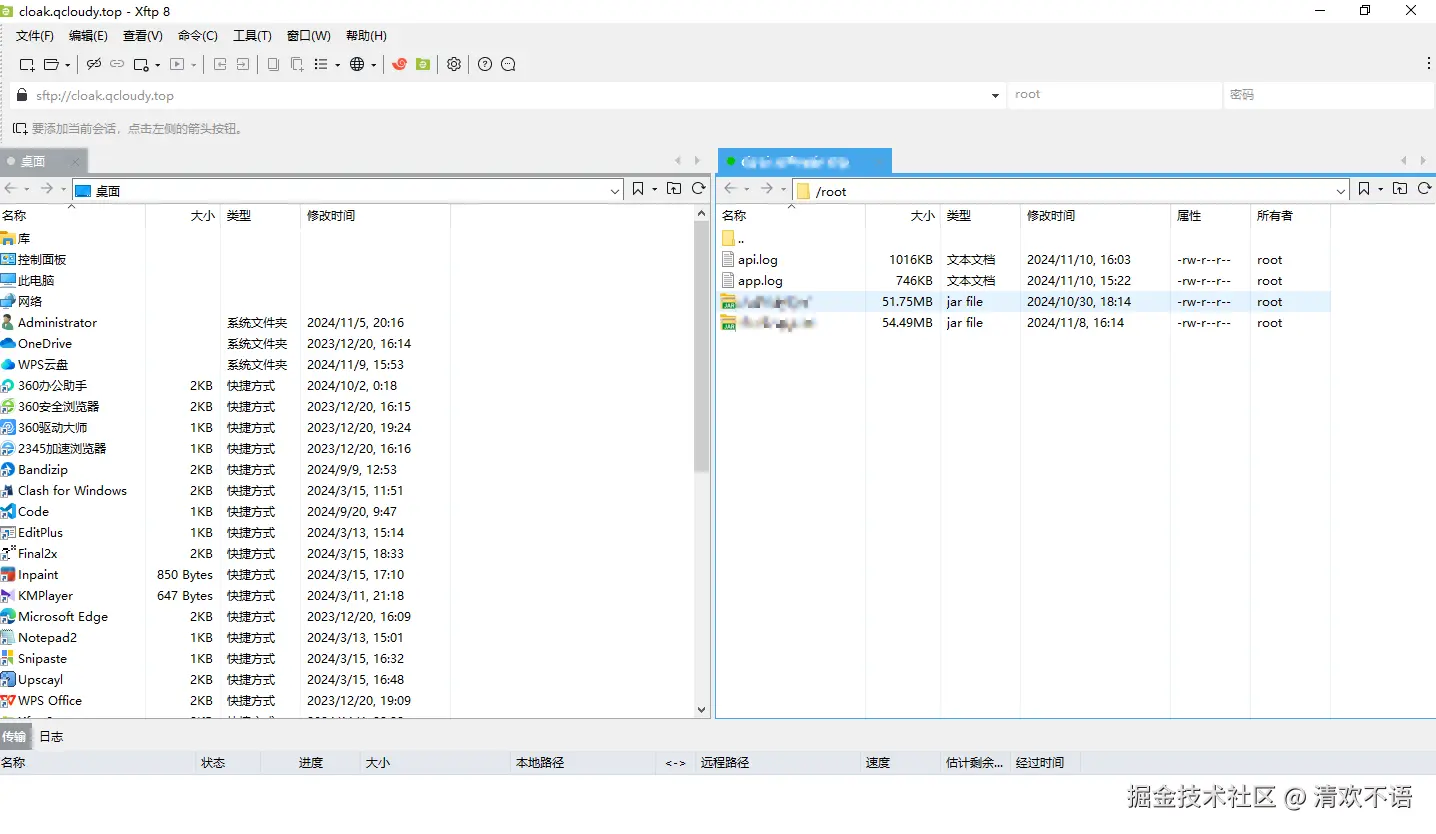Sort local files by 类型 column

(x=260, y=216)
